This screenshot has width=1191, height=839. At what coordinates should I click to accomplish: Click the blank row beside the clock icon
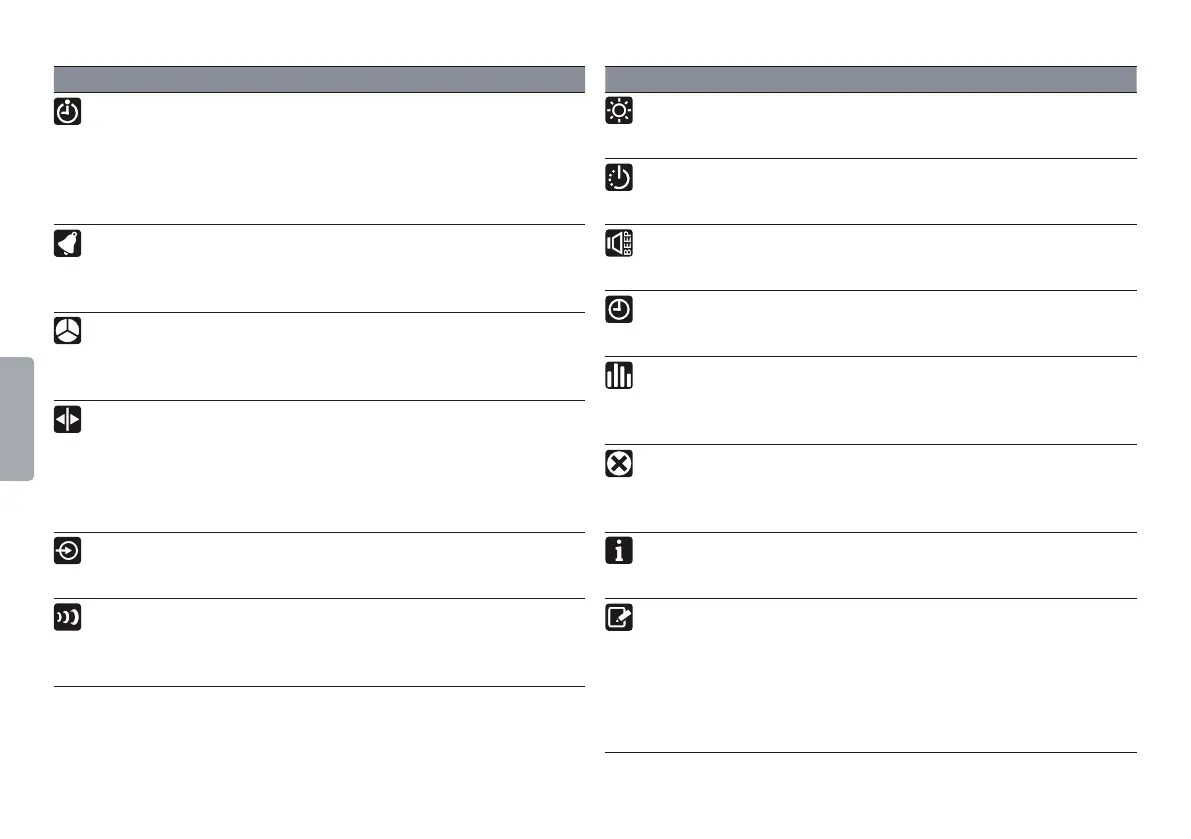pyautogui.click(x=880, y=323)
